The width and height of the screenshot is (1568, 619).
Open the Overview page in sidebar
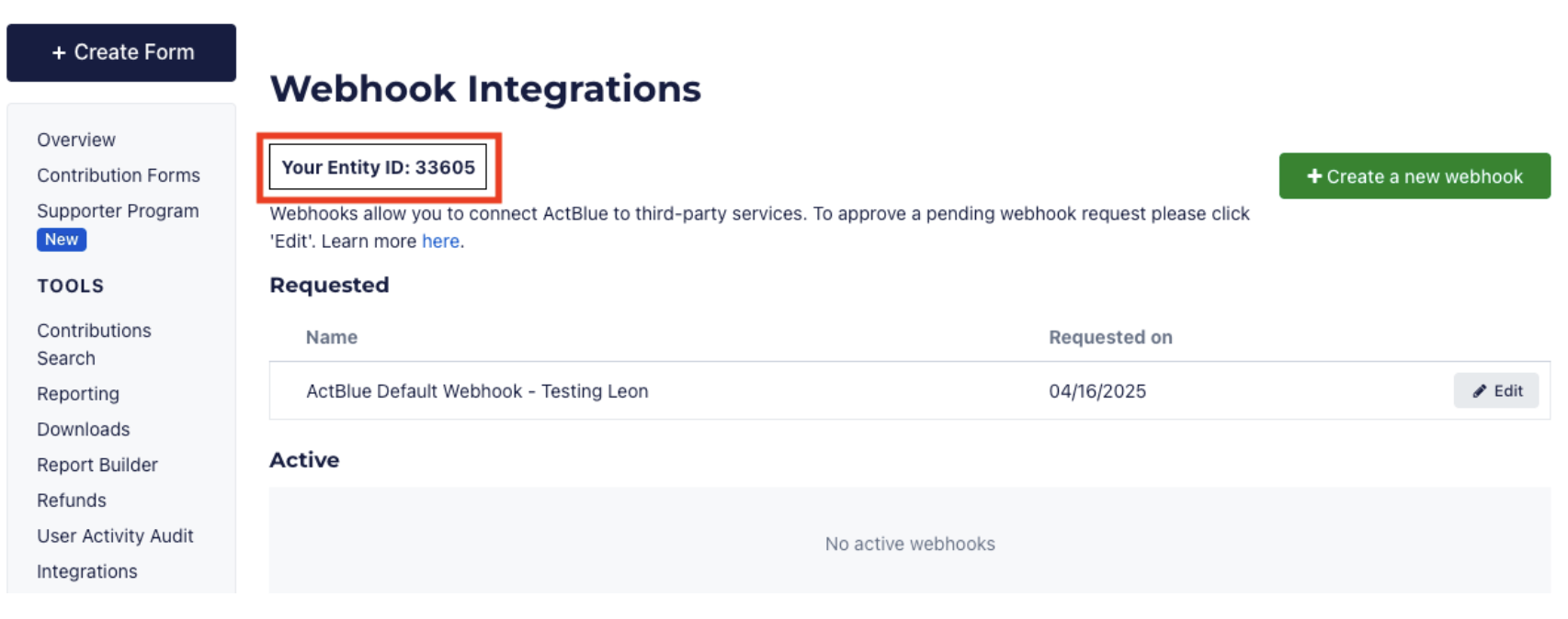[x=76, y=140]
